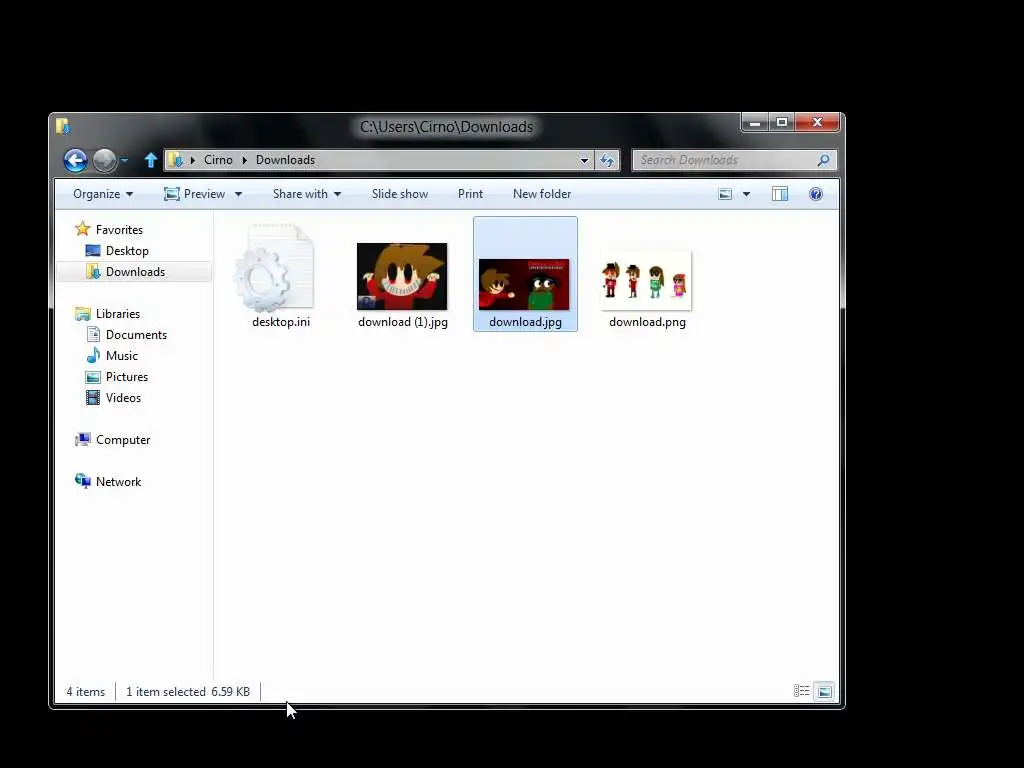
Task: Open the Pictures library
Action: click(127, 377)
